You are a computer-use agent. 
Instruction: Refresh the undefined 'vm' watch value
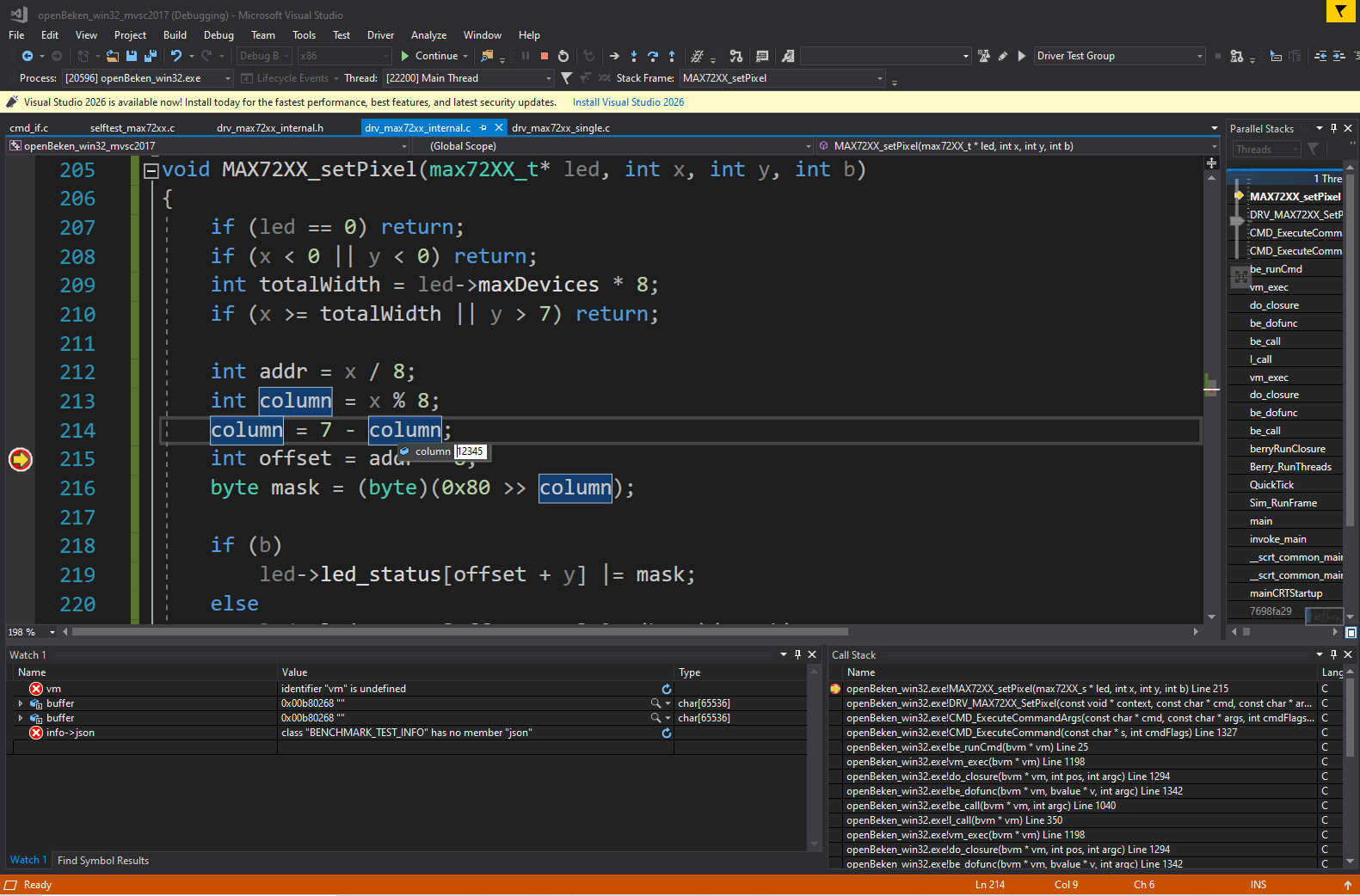point(666,689)
